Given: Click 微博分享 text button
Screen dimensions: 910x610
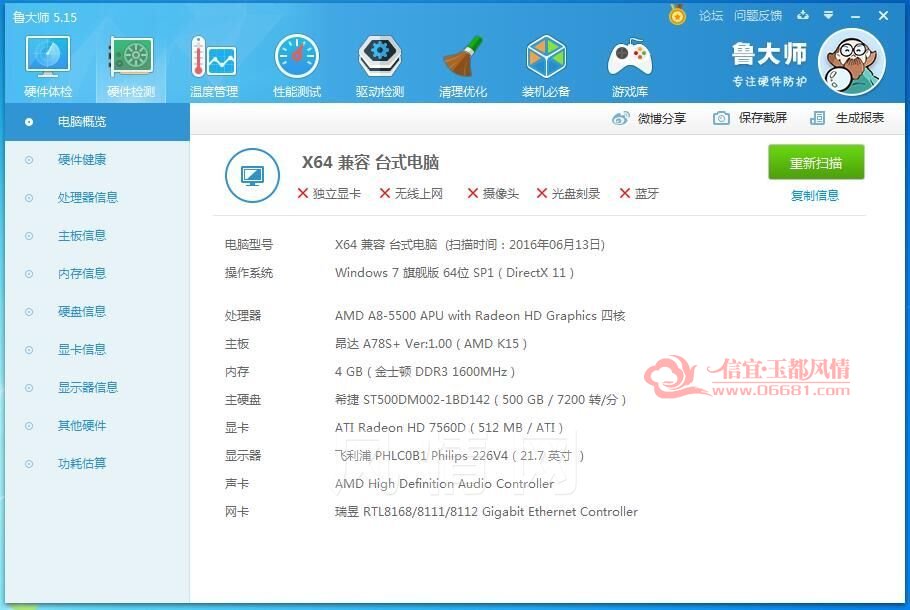Looking at the screenshot, I should click(x=662, y=118).
